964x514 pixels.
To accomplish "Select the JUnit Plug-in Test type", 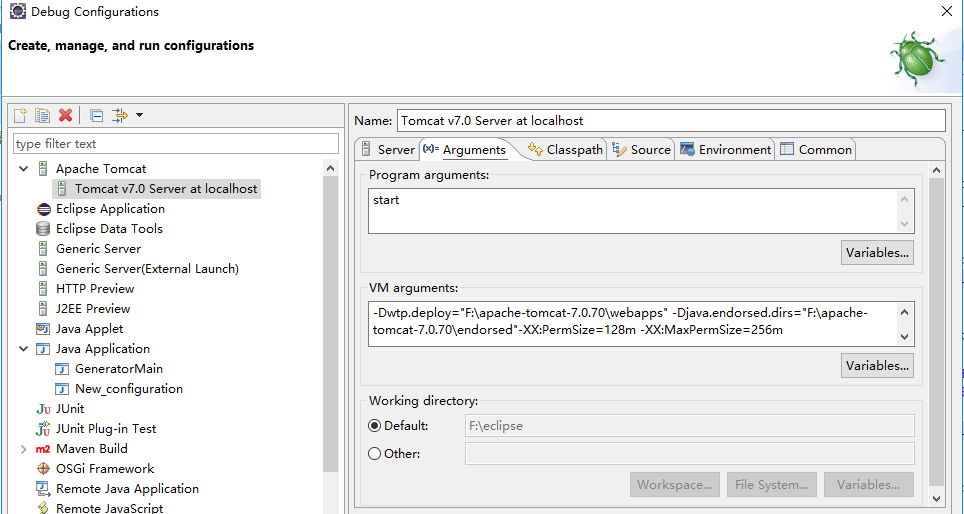I will pyautogui.click(x=106, y=429).
